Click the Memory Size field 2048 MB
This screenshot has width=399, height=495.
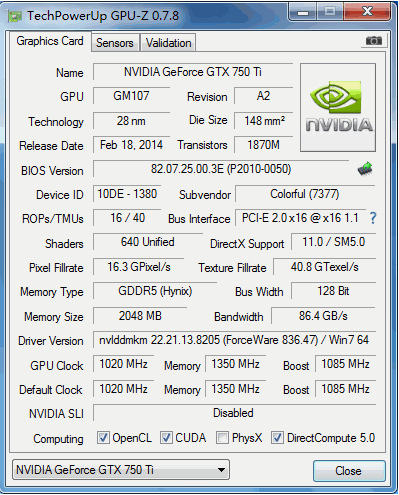point(140,316)
